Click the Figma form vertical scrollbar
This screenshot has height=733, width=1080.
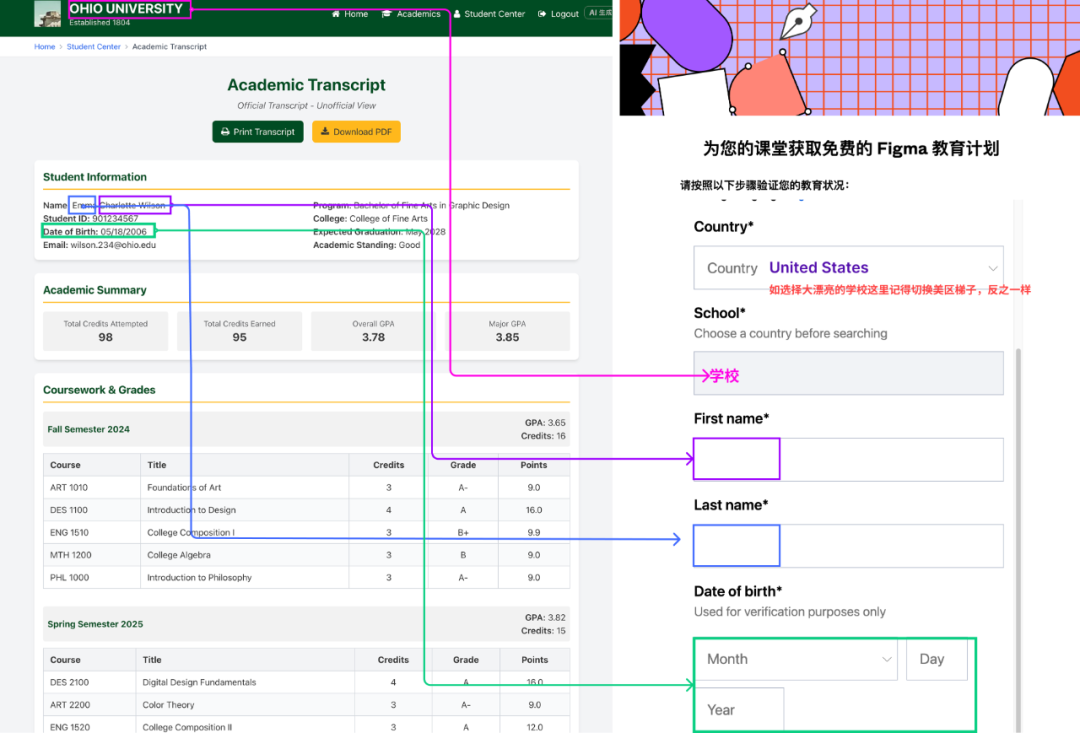1019,541
